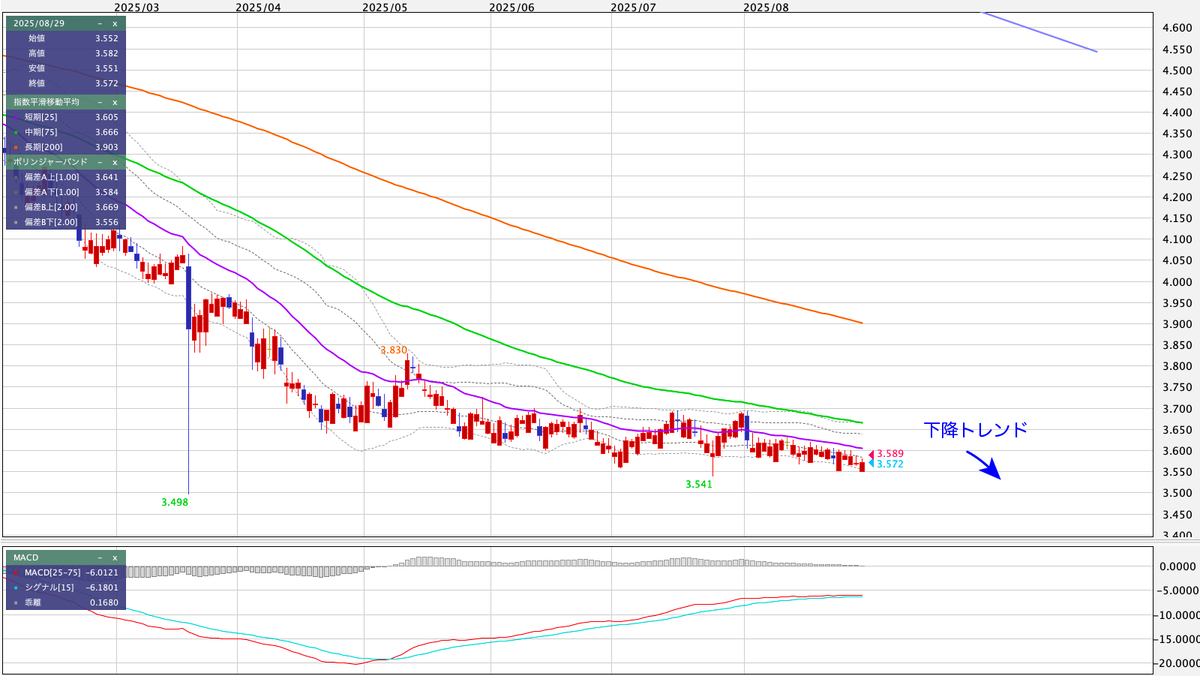Toggle the green 中期[75] moving average marker

[16, 132]
